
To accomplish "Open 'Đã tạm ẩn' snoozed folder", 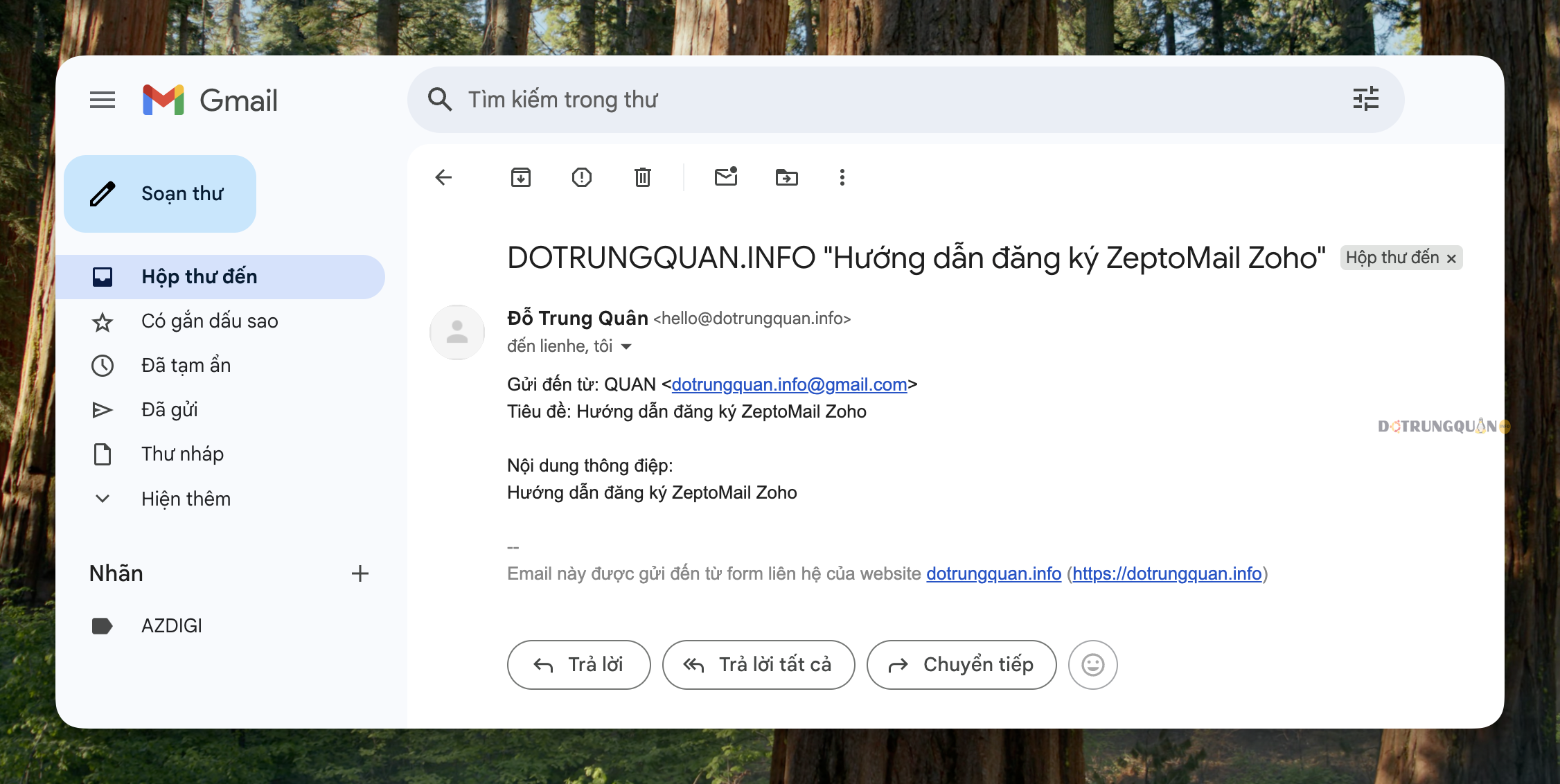I will coord(220,366).
